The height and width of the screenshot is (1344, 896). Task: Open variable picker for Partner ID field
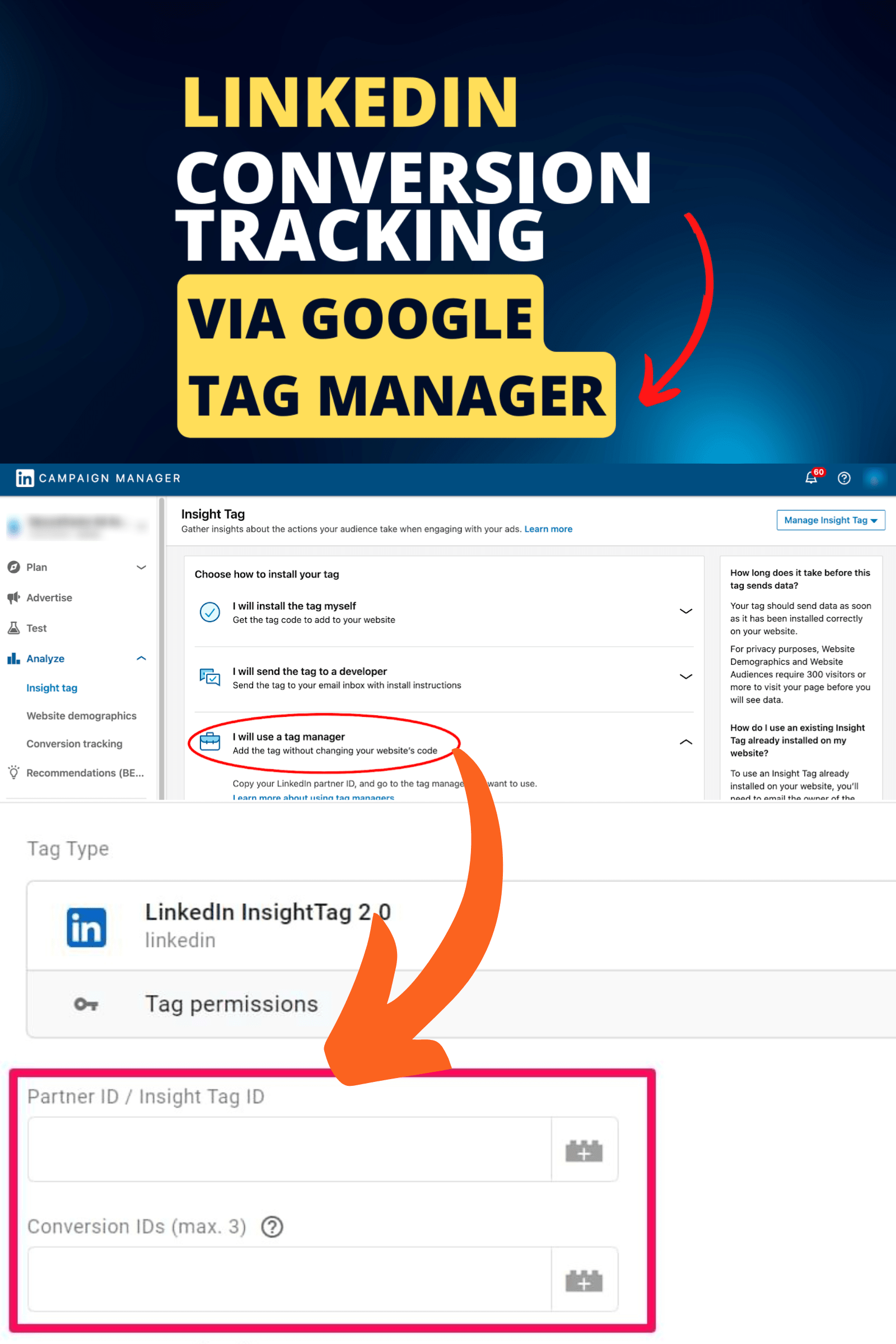click(584, 1150)
